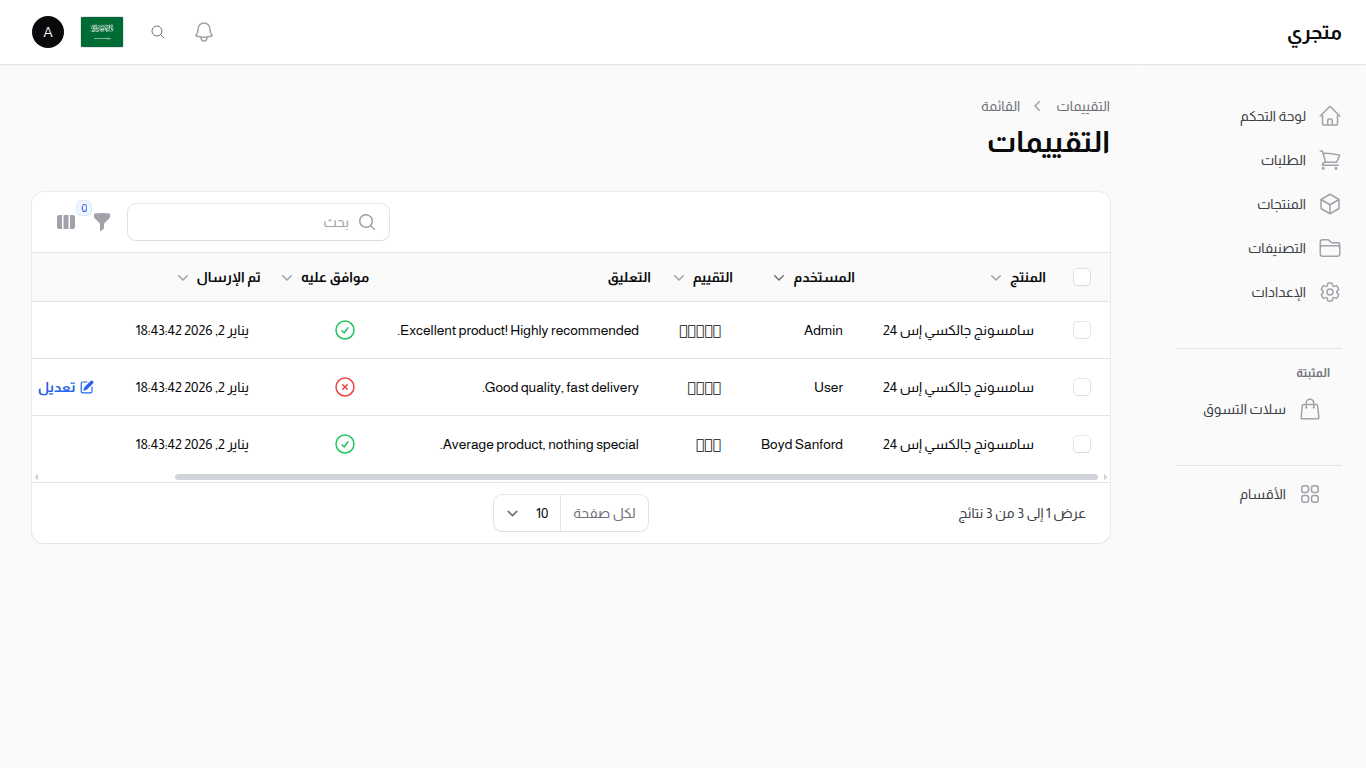
Task: Switch language via the Saudi flag
Action: 101,31
